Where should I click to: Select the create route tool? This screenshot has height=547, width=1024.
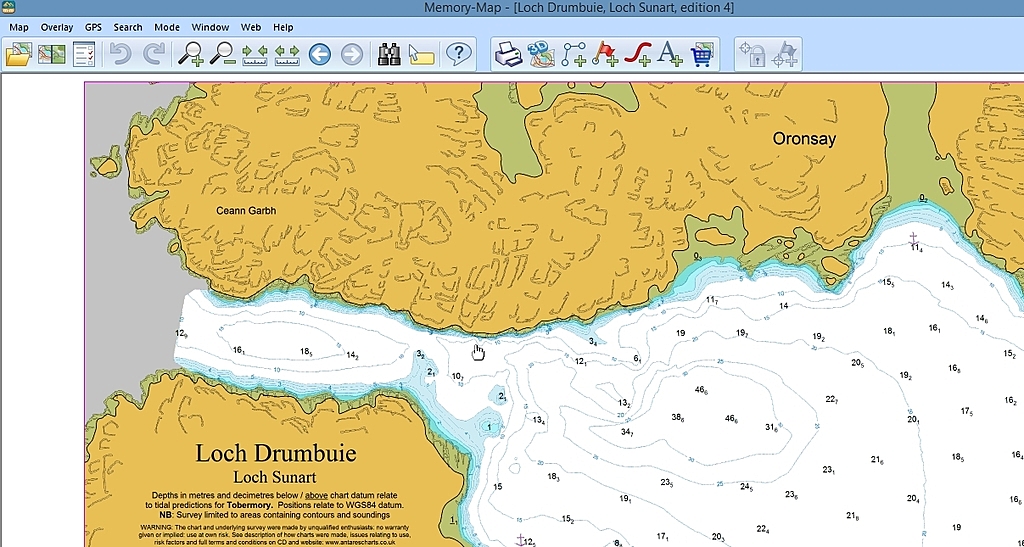point(573,54)
